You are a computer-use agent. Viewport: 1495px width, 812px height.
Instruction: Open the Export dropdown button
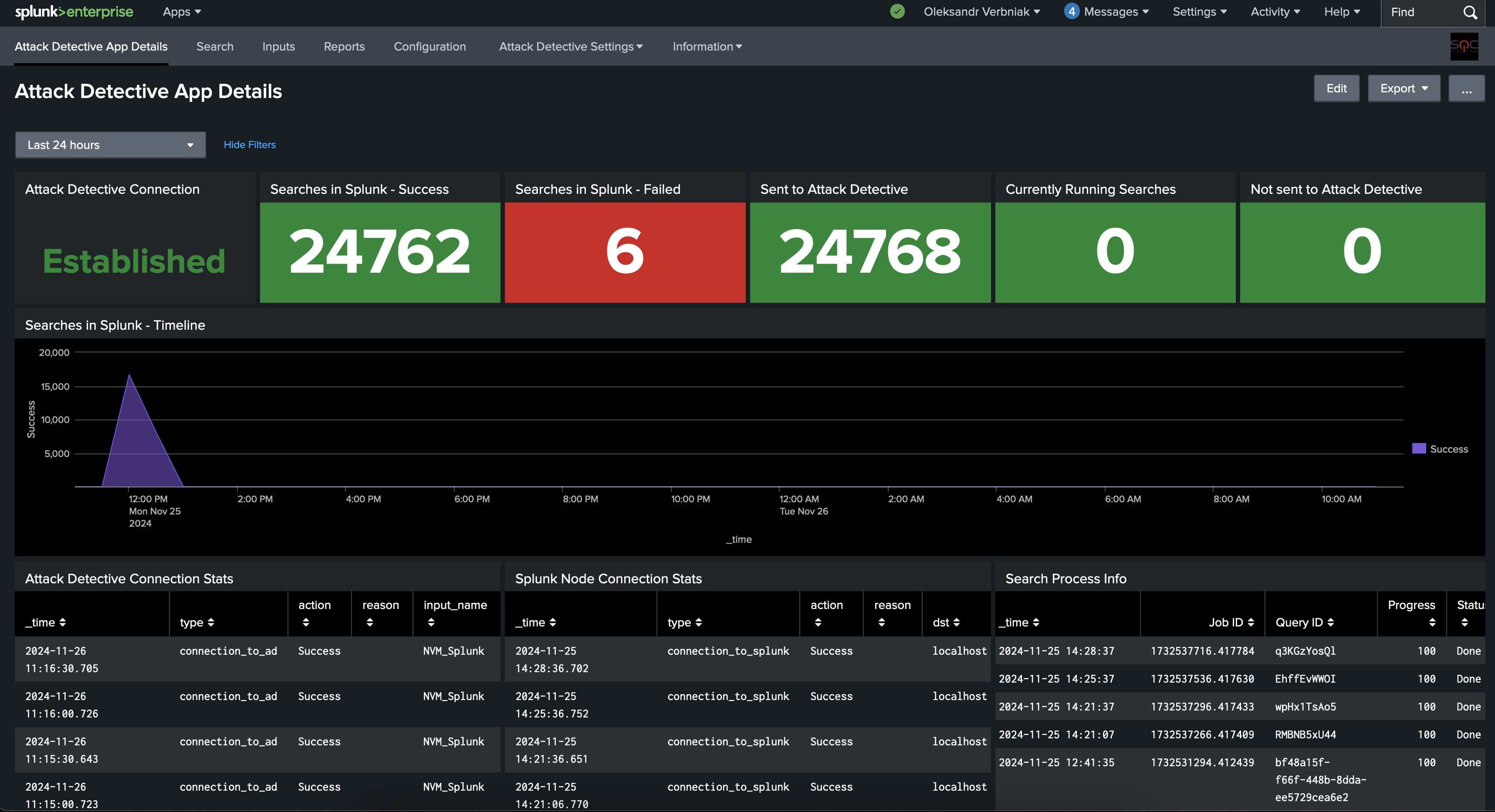tap(1403, 88)
